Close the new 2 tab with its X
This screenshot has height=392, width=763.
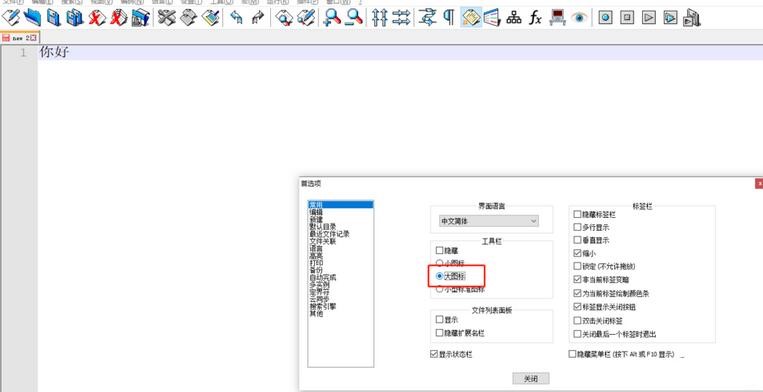pyautogui.click(x=33, y=37)
